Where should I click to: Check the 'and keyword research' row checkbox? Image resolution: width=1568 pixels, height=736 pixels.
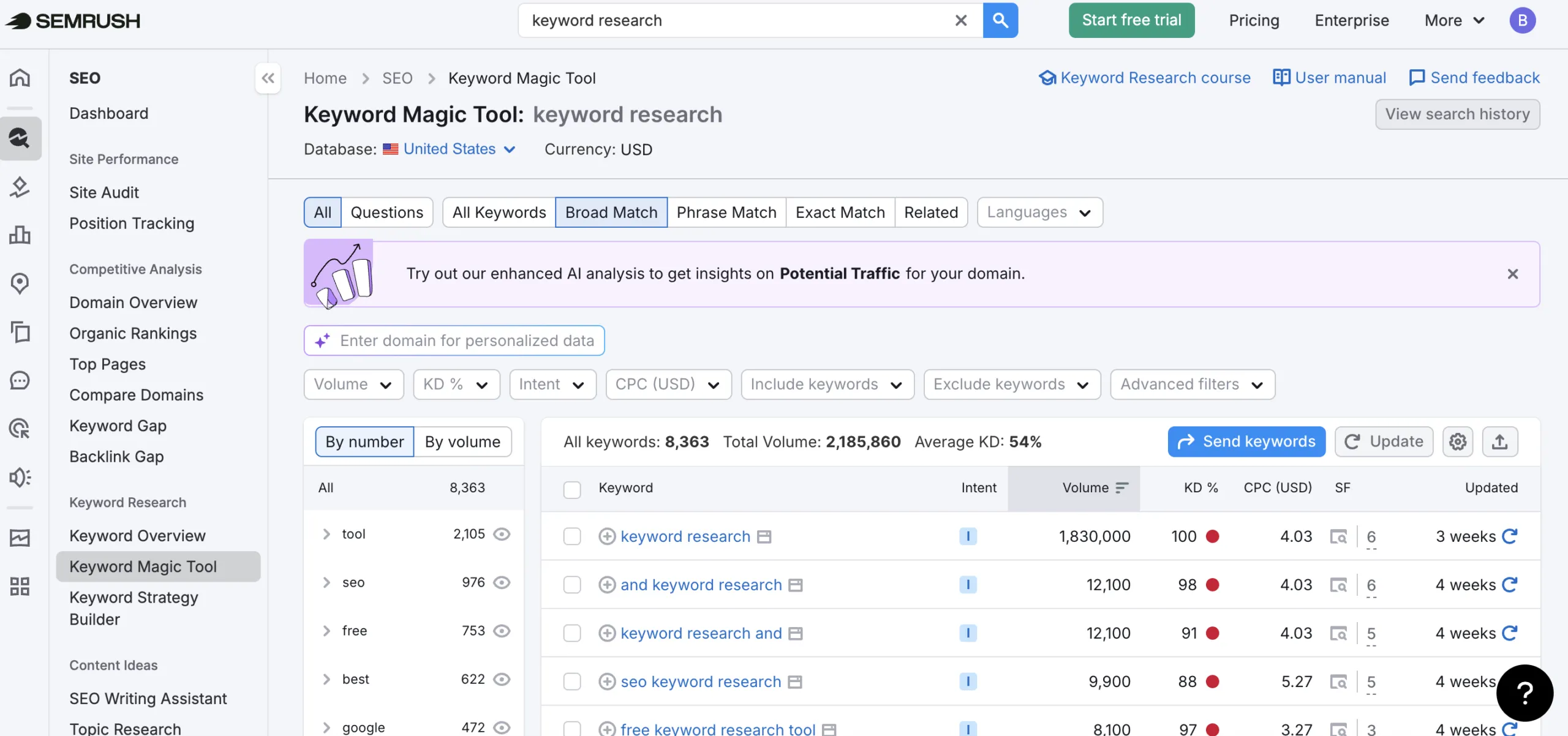(571, 585)
